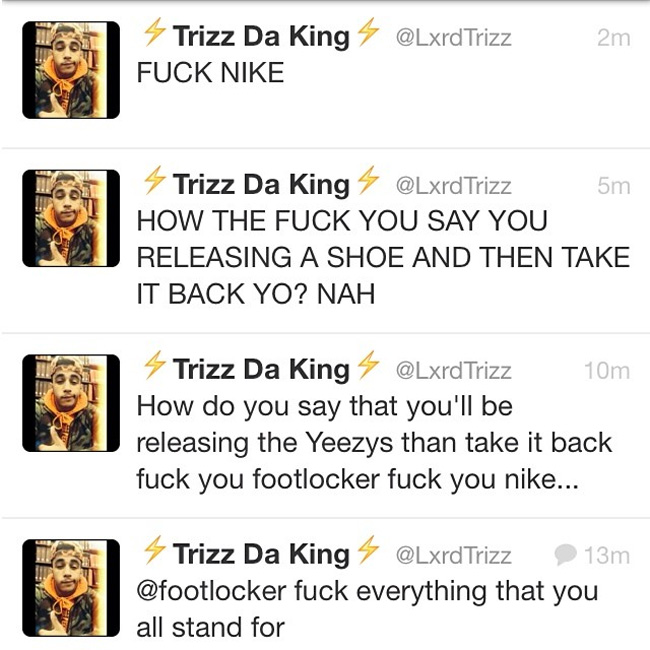
Task: Open tweet 'everything that you all stand for'
Action: tap(367, 609)
